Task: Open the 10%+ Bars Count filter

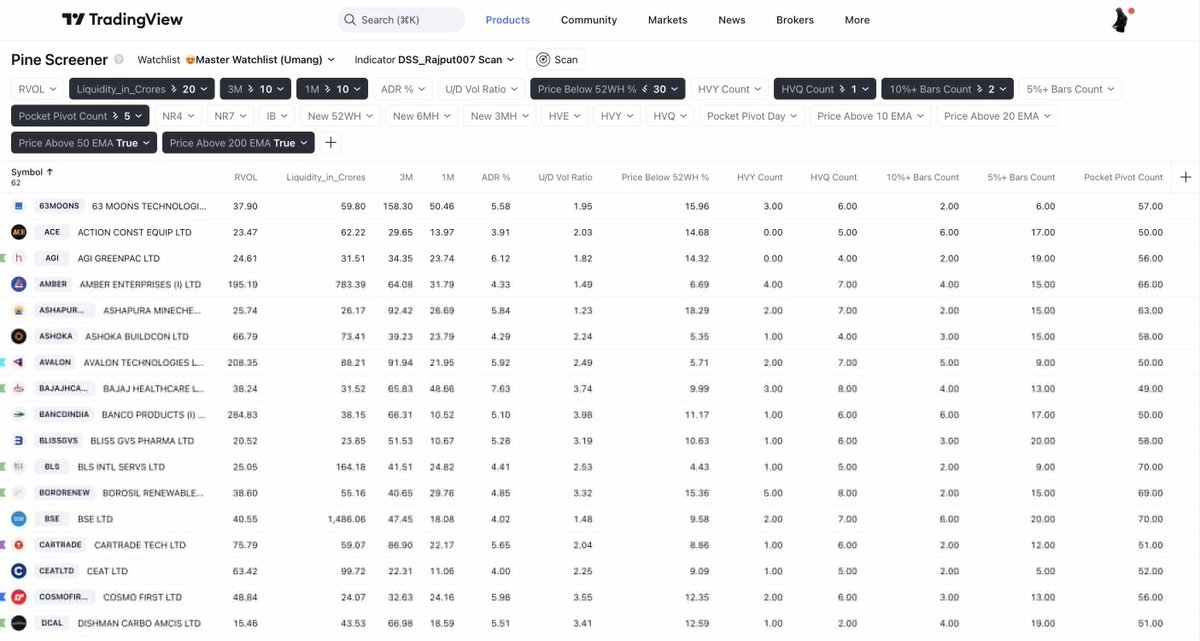Action: click(947, 89)
